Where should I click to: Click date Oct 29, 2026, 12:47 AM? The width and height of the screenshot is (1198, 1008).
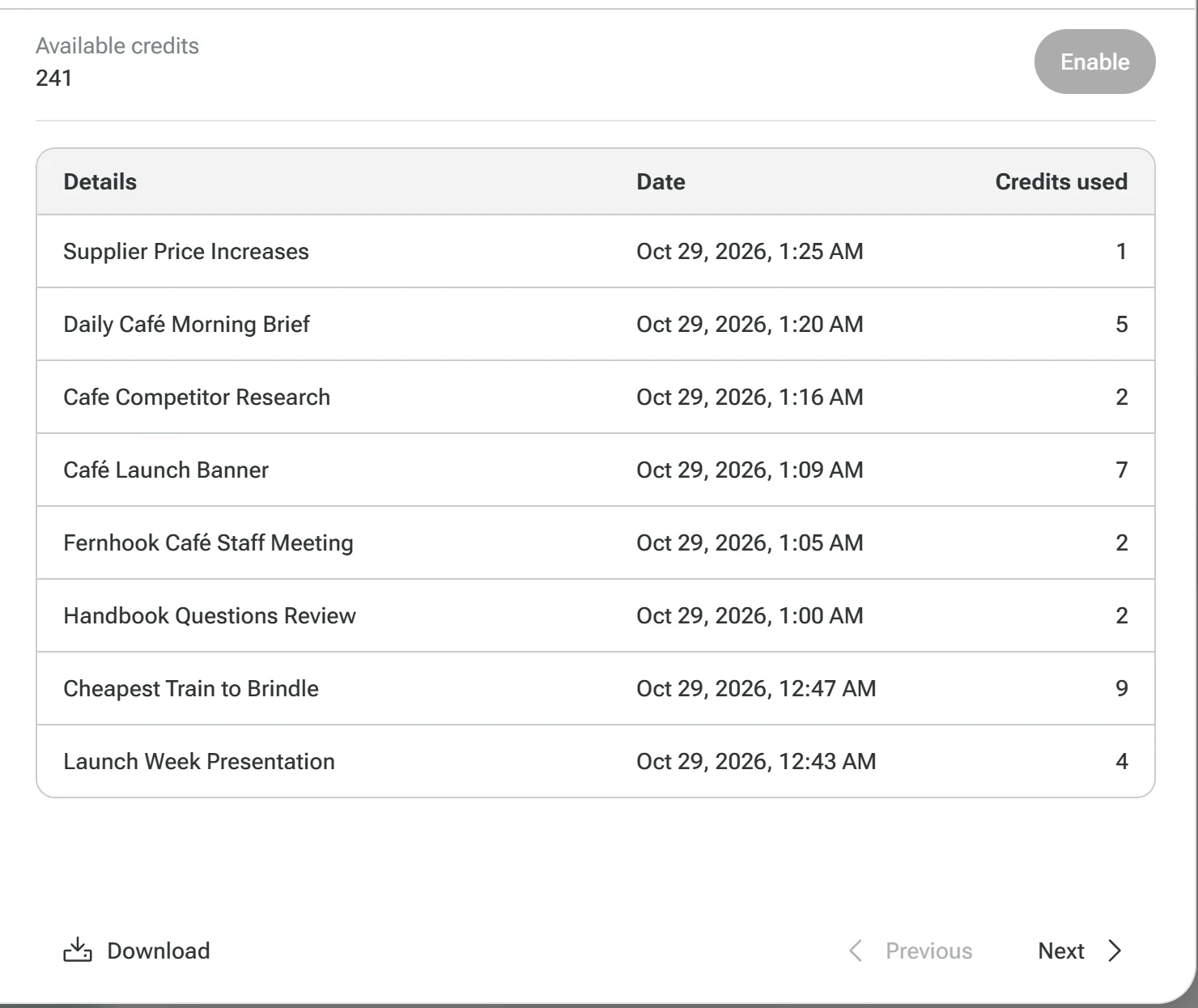pyautogui.click(x=756, y=688)
